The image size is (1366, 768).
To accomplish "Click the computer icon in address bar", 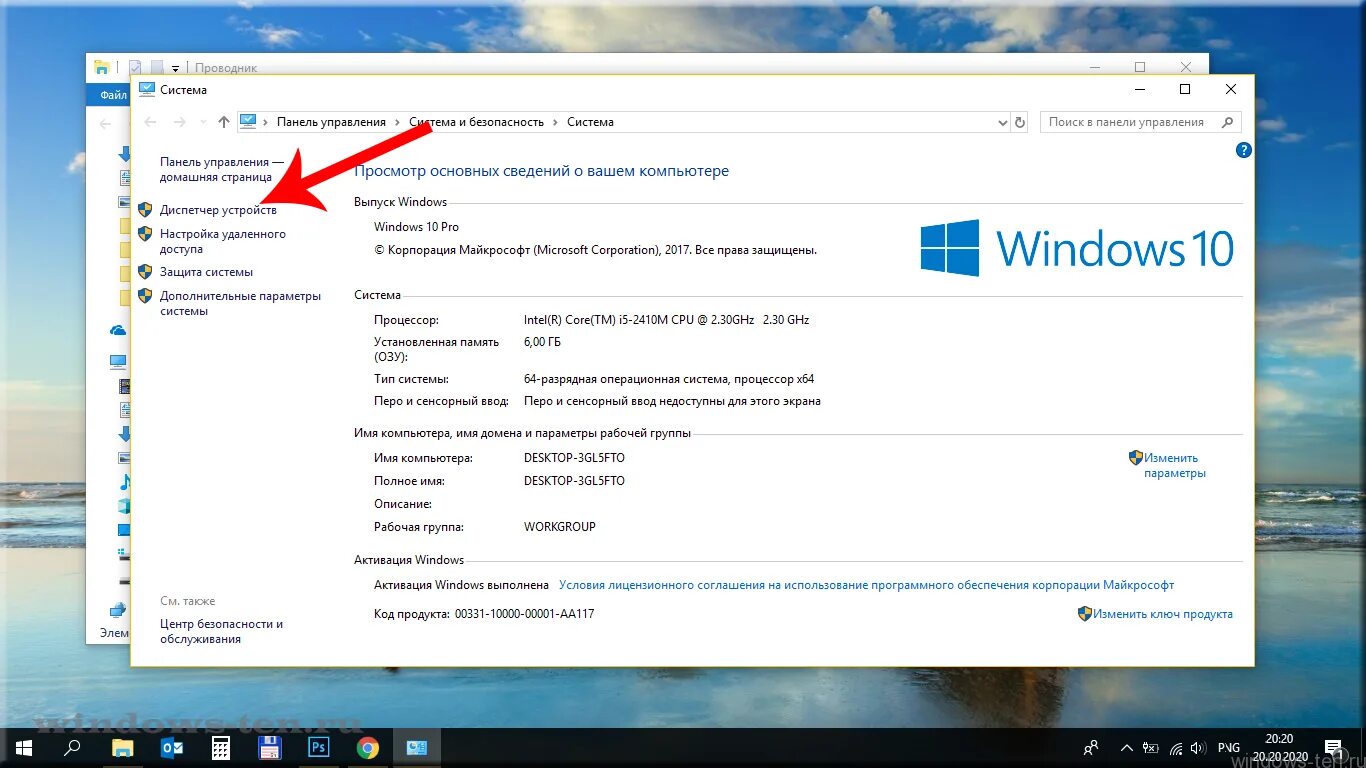I will tap(248, 121).
